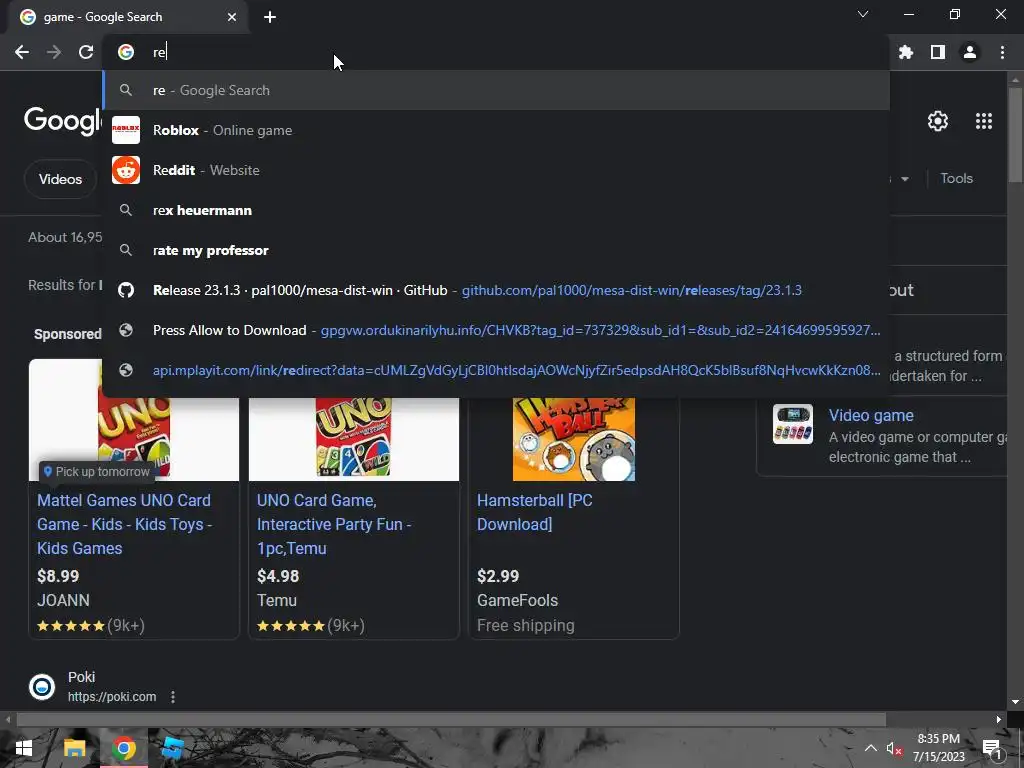The height and width of the screenshot is (768, 1024).
Task: Click the 'Pick up tomorrow' badge
Action: coord(97,472)
